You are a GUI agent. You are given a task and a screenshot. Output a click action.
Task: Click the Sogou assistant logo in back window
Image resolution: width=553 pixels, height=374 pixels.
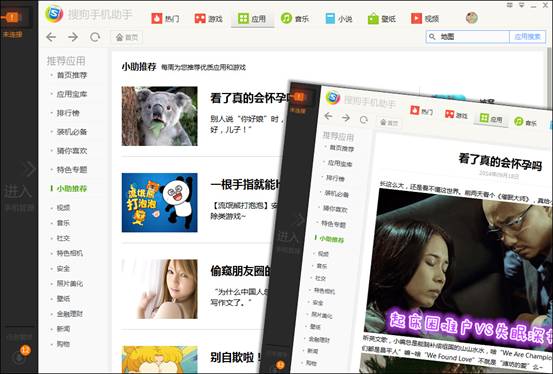(54, 14)
